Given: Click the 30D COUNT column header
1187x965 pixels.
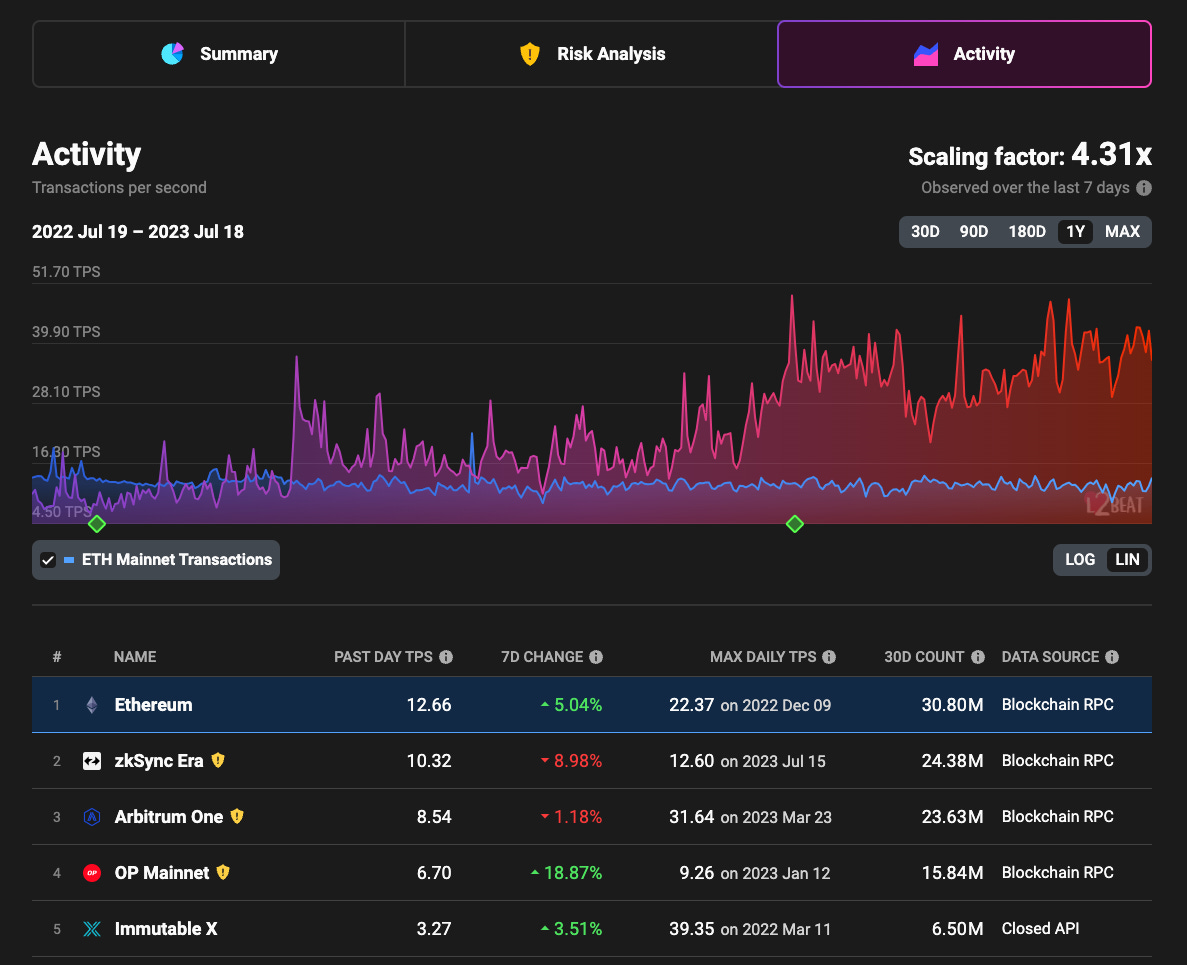Looking at the screenshot, I should (x=924, y=657).
